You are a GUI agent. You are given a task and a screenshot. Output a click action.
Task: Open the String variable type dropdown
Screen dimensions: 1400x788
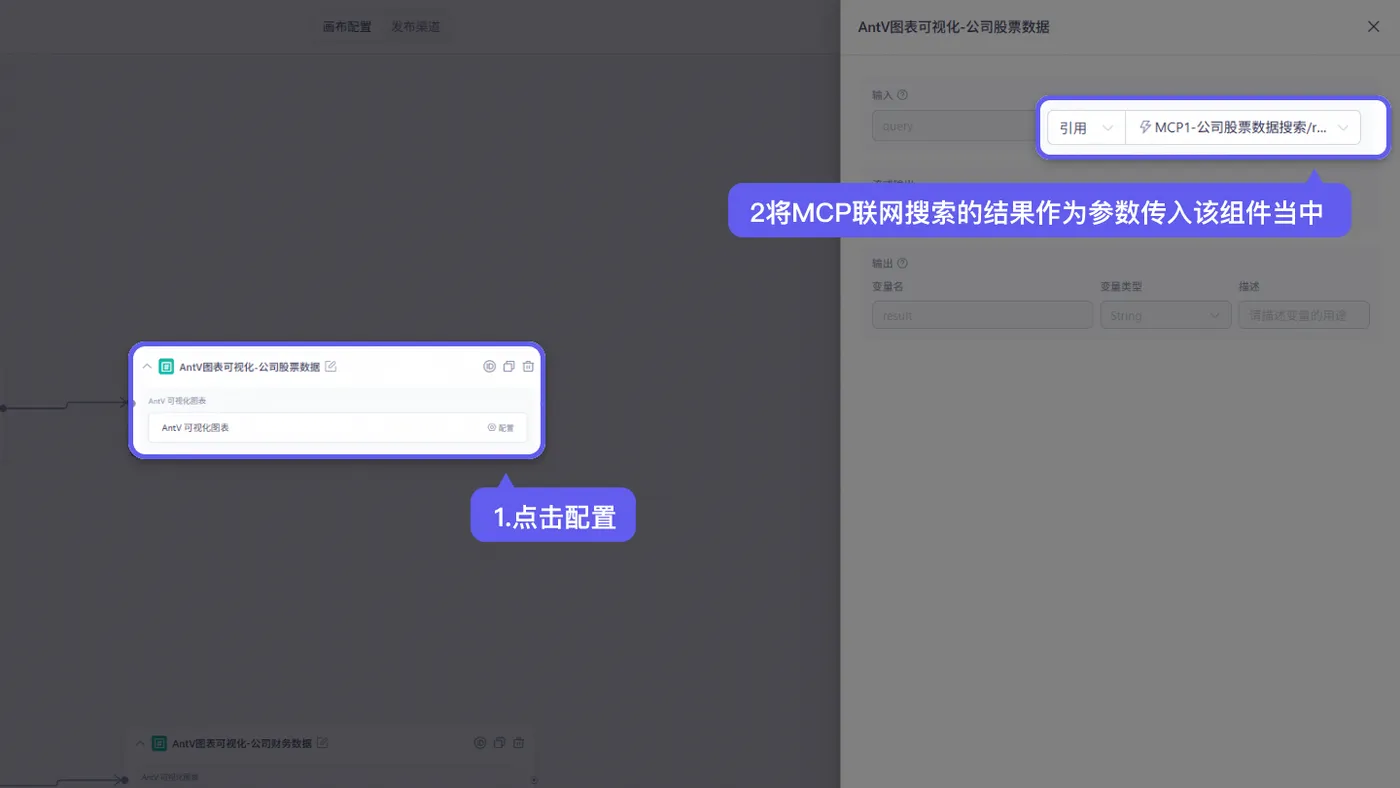(x=1165, y=315)
